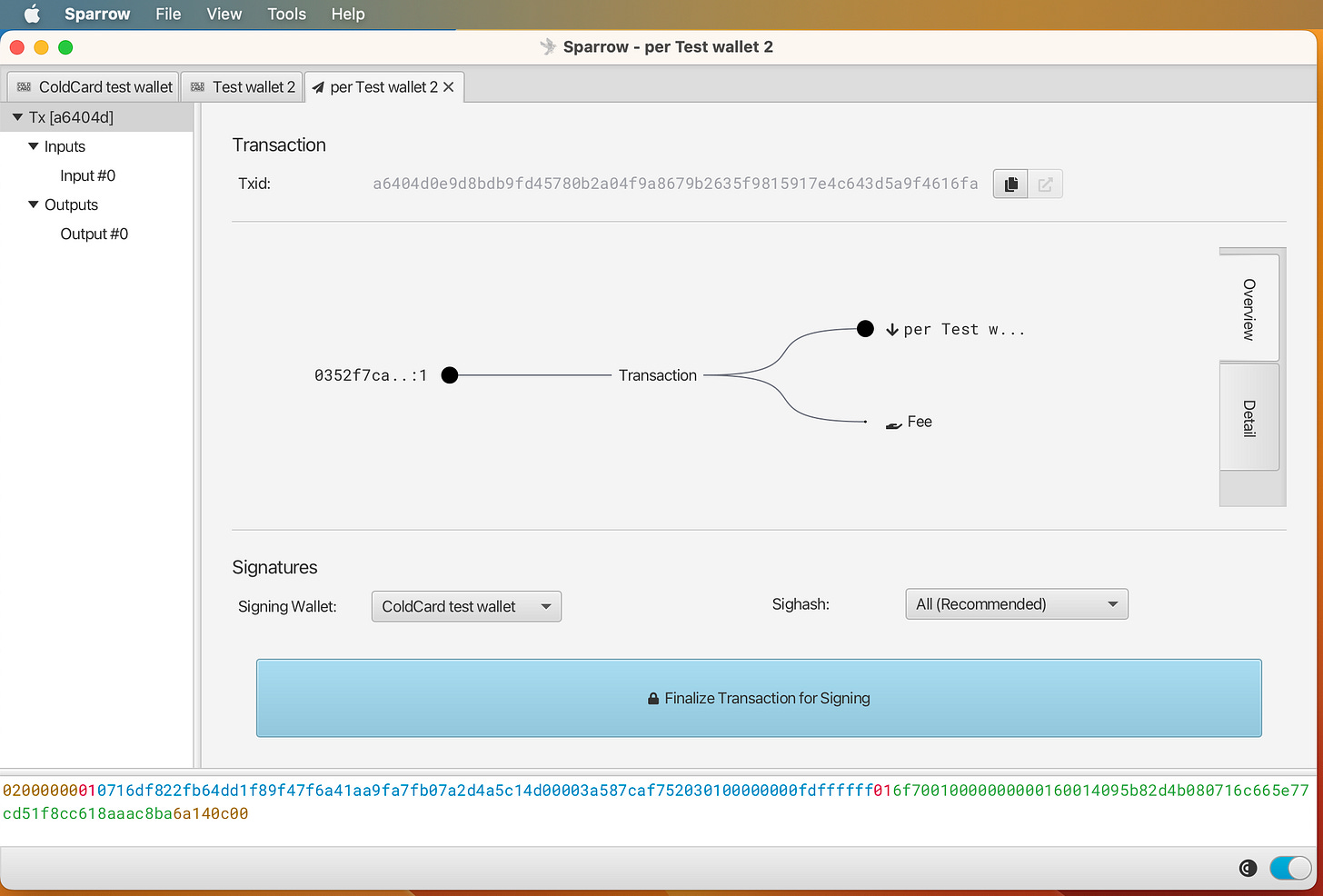
Task: Click the Transaction label in the diagram
Action: click(658, 375)
